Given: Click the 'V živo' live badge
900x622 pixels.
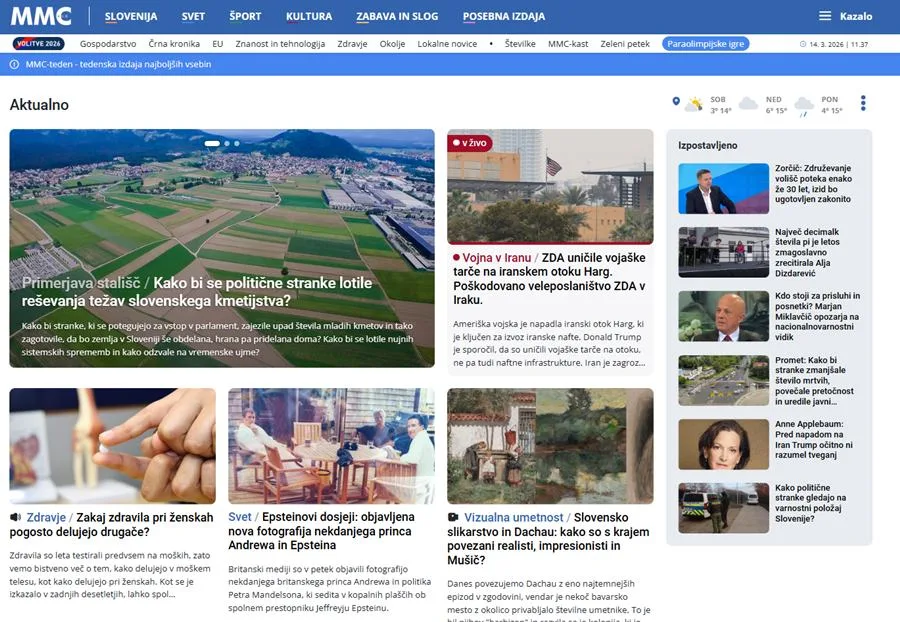Looking at the screenshot, I should (x=470, y=143).
